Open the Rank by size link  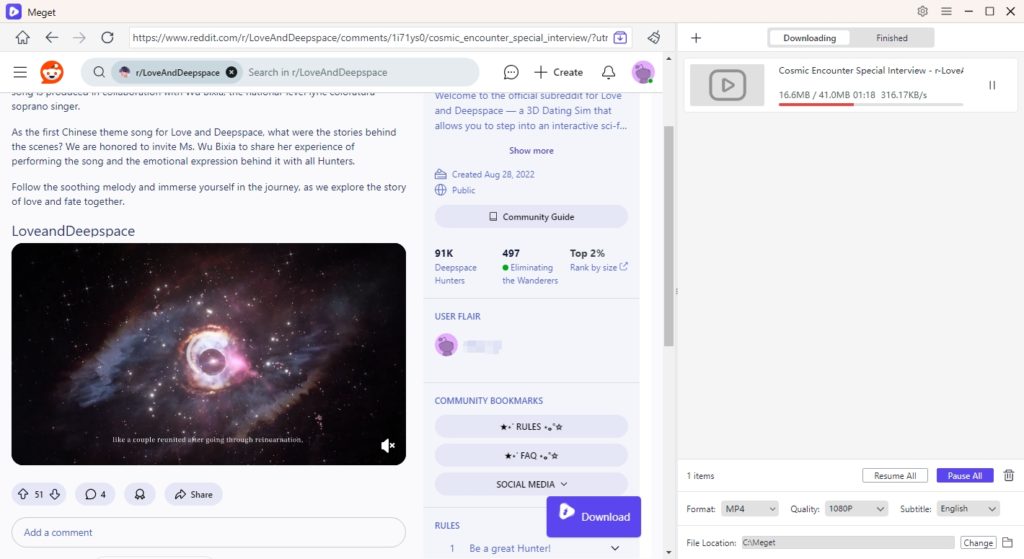click(598, 267)
